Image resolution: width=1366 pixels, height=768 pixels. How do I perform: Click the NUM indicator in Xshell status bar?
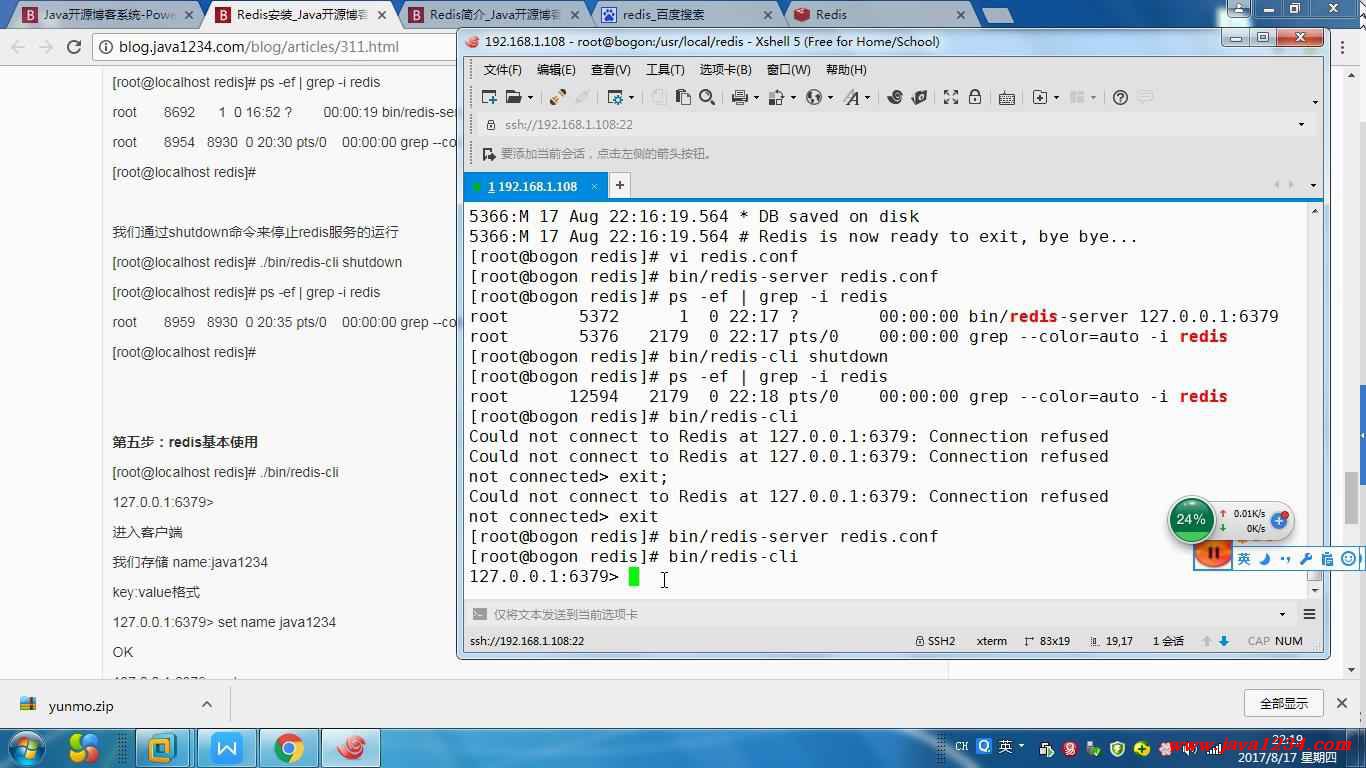tap(1289, 641)
